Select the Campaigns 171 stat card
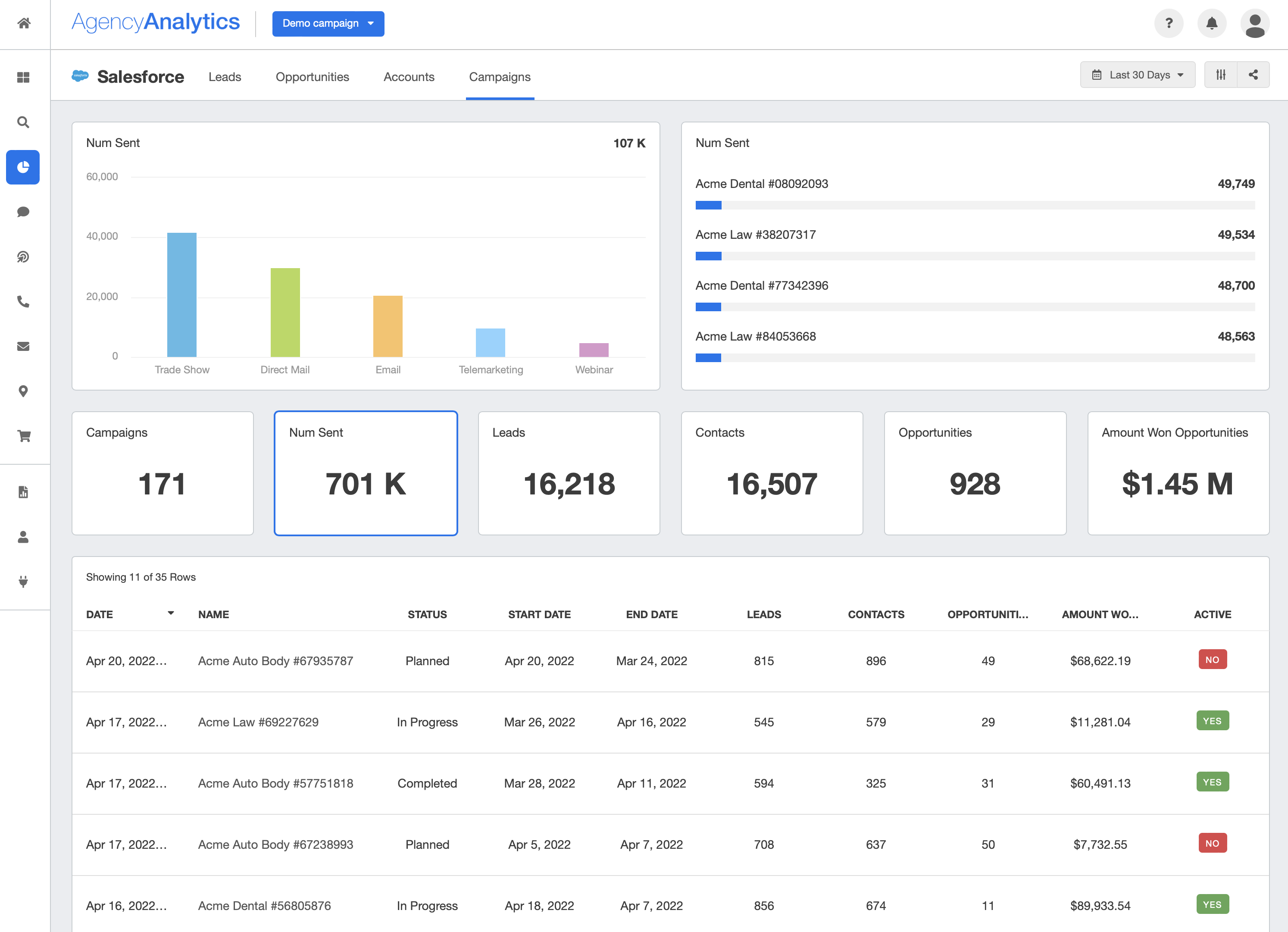Screen dimensions: 1288x932 (x=163, y=473)
